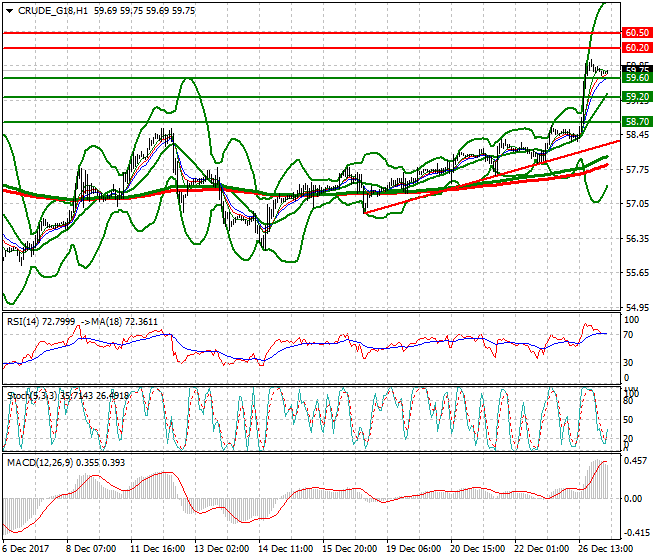Click the green 59.20 price level tag
This screenshot has width=660, height=560.
pos(636,97)
